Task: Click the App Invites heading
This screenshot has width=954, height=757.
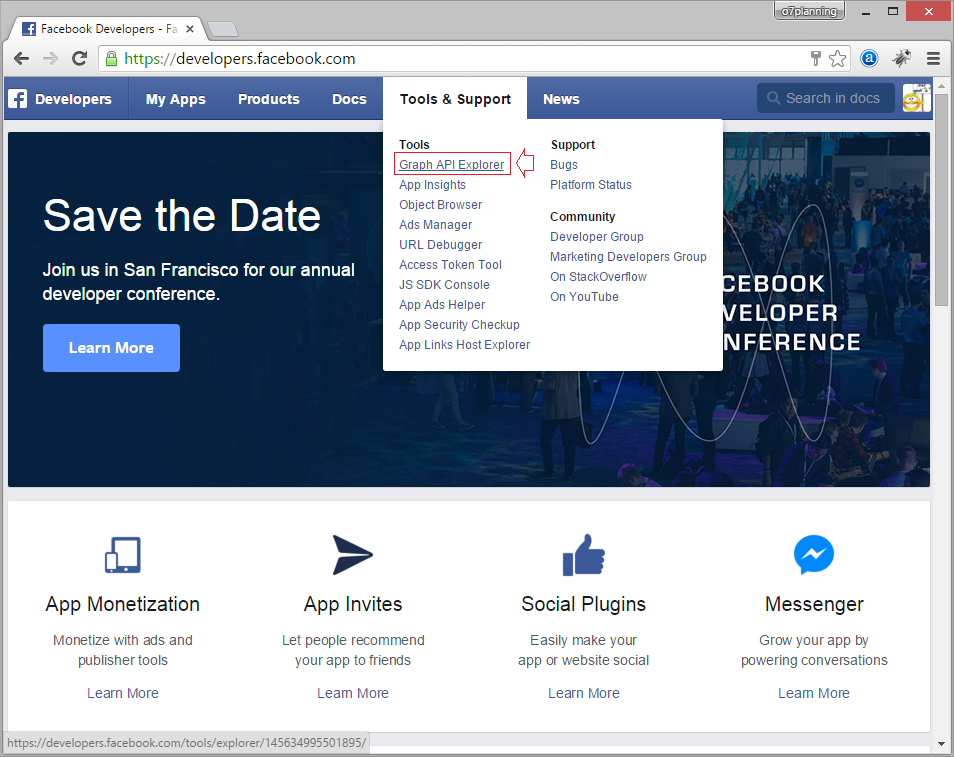Action: [353, 604]
